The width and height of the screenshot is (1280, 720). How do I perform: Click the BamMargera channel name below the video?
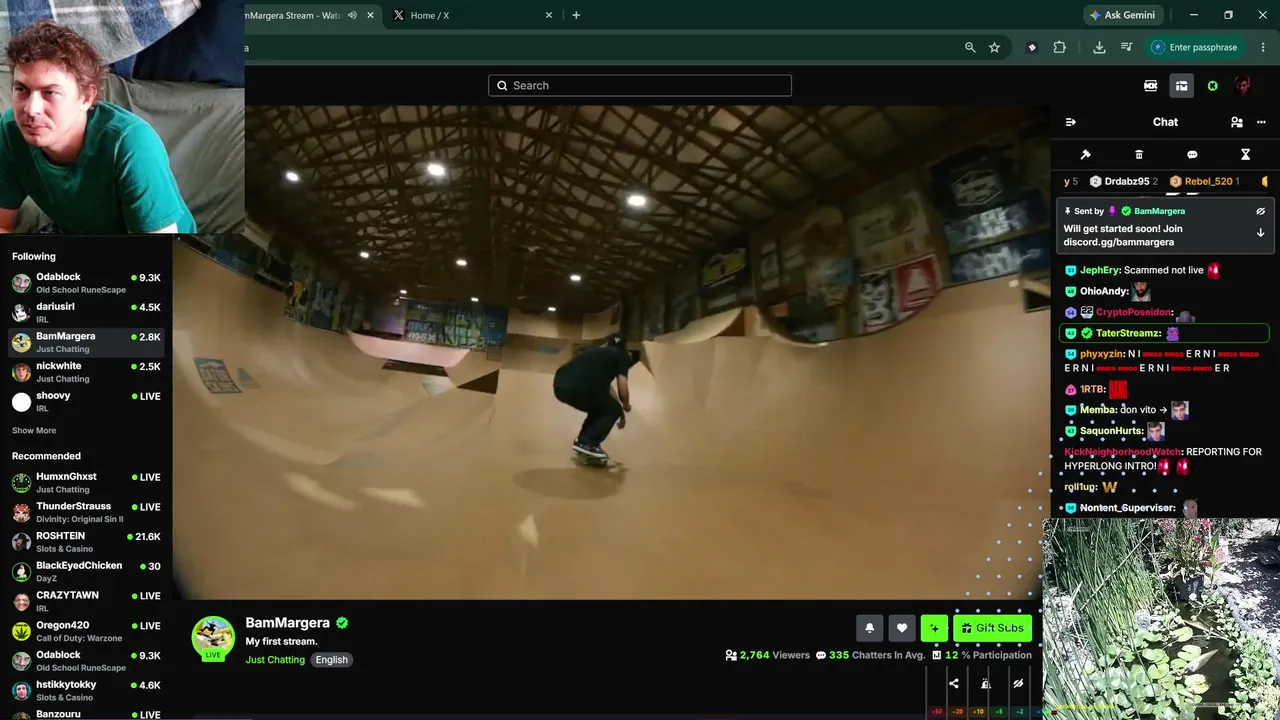point(288,623)
